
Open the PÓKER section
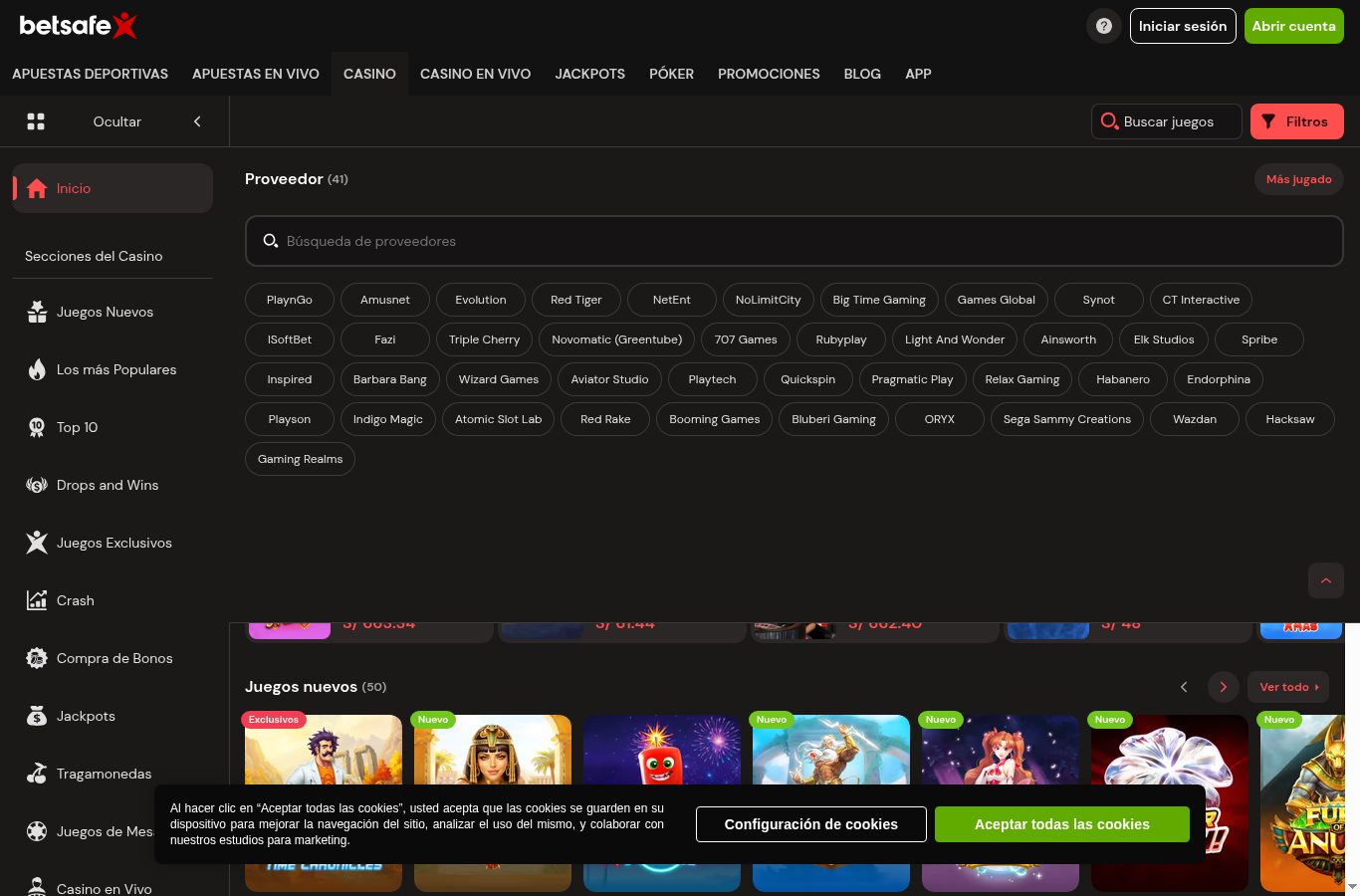[671, 74]
